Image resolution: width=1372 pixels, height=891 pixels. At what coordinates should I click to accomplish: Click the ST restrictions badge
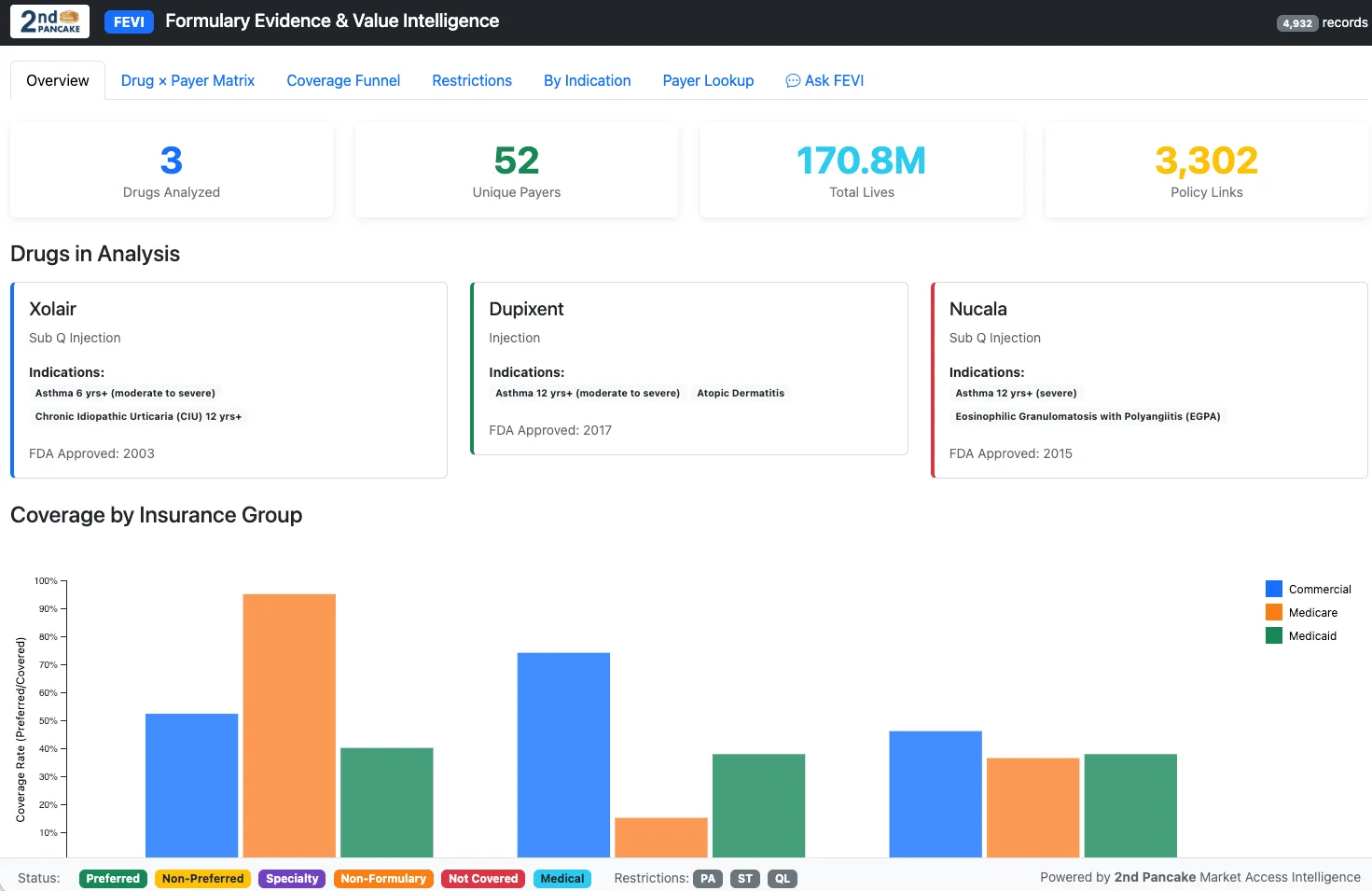click(x=744, y=878)
